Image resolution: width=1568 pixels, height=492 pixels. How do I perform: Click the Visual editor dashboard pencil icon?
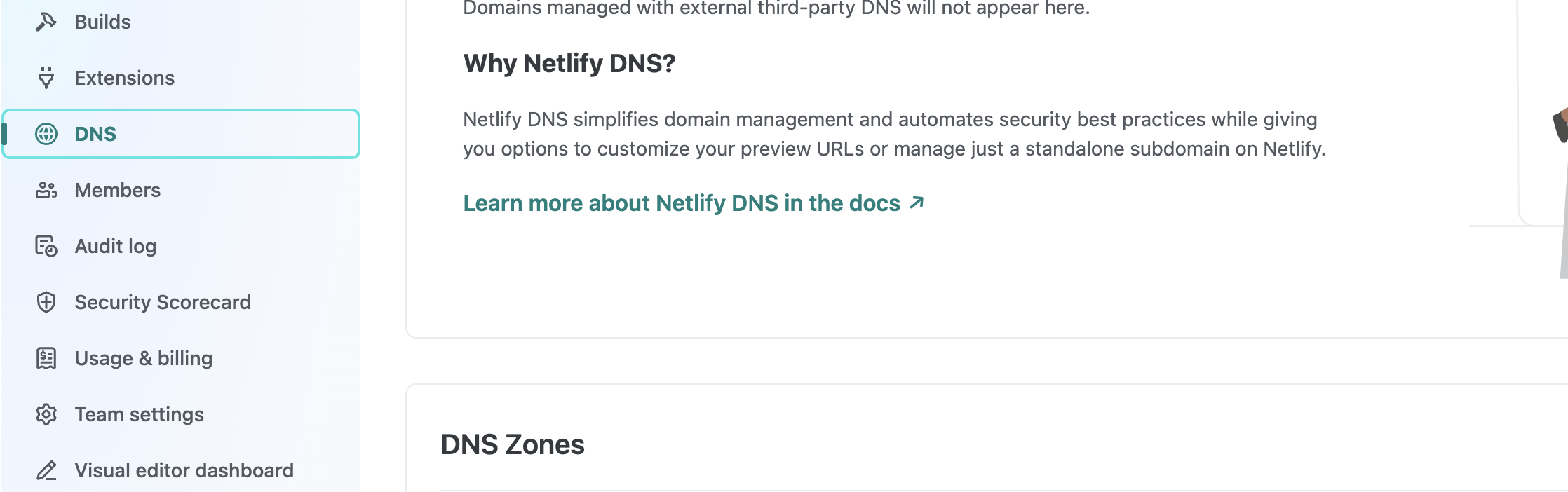pos(46,470)
